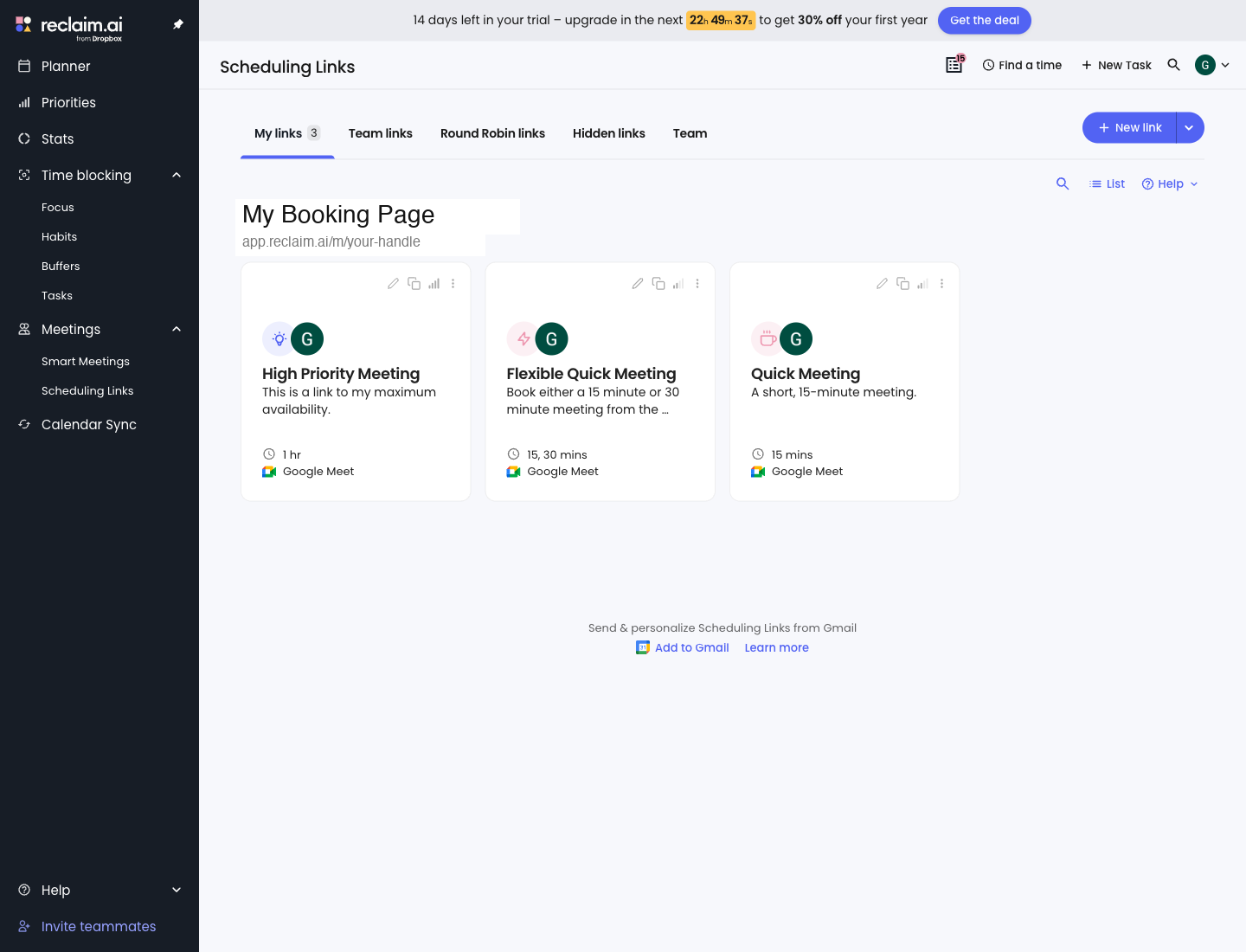Open the task list icon with badge
The height and width of the screenshot is (952, 1246).
[x=954, y=64]
